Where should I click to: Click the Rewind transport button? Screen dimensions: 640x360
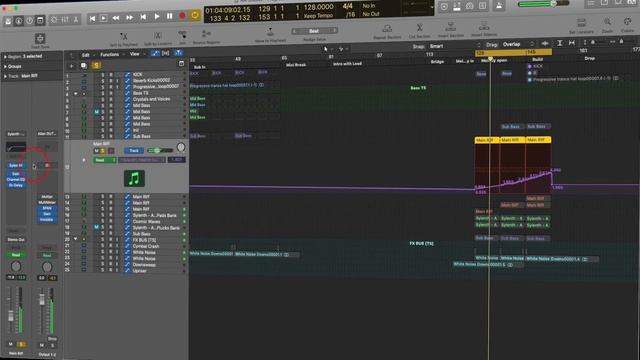(x=116, y=18)
